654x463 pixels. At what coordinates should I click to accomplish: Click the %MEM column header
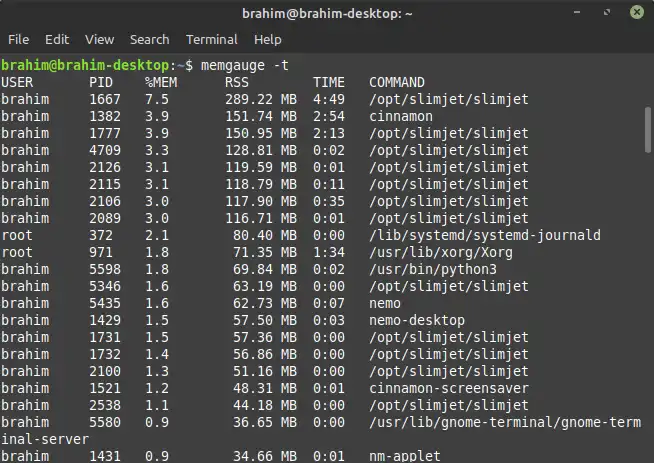(x=161, y=82)
